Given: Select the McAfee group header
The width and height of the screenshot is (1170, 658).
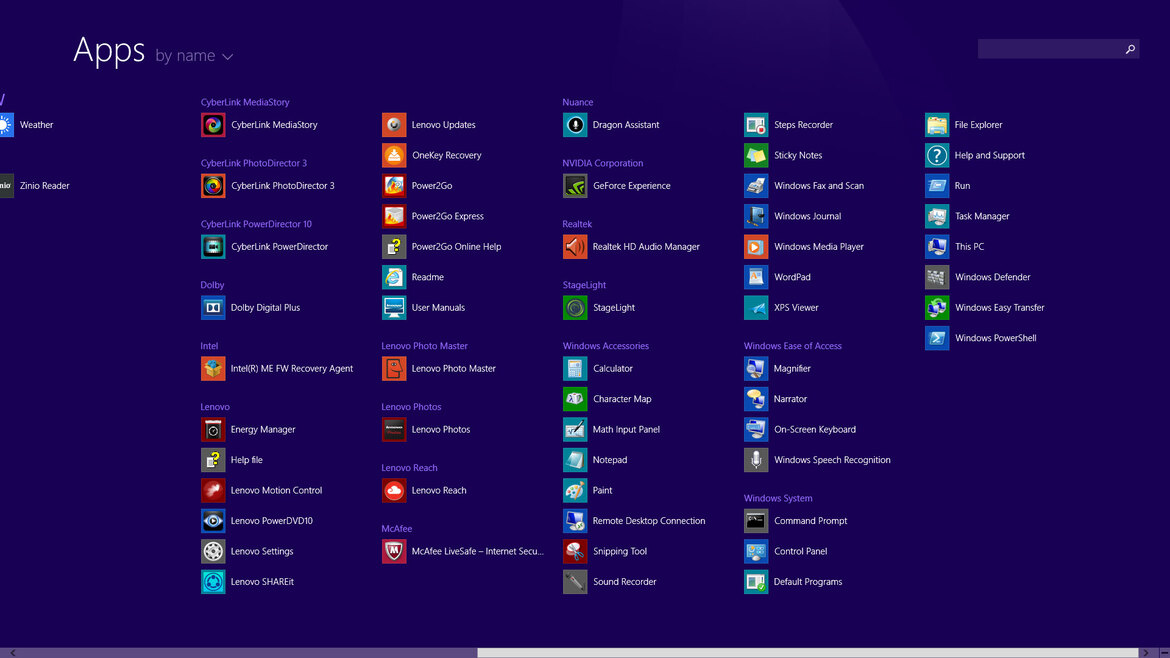Looking at the screenshot, I should (397, 529).
